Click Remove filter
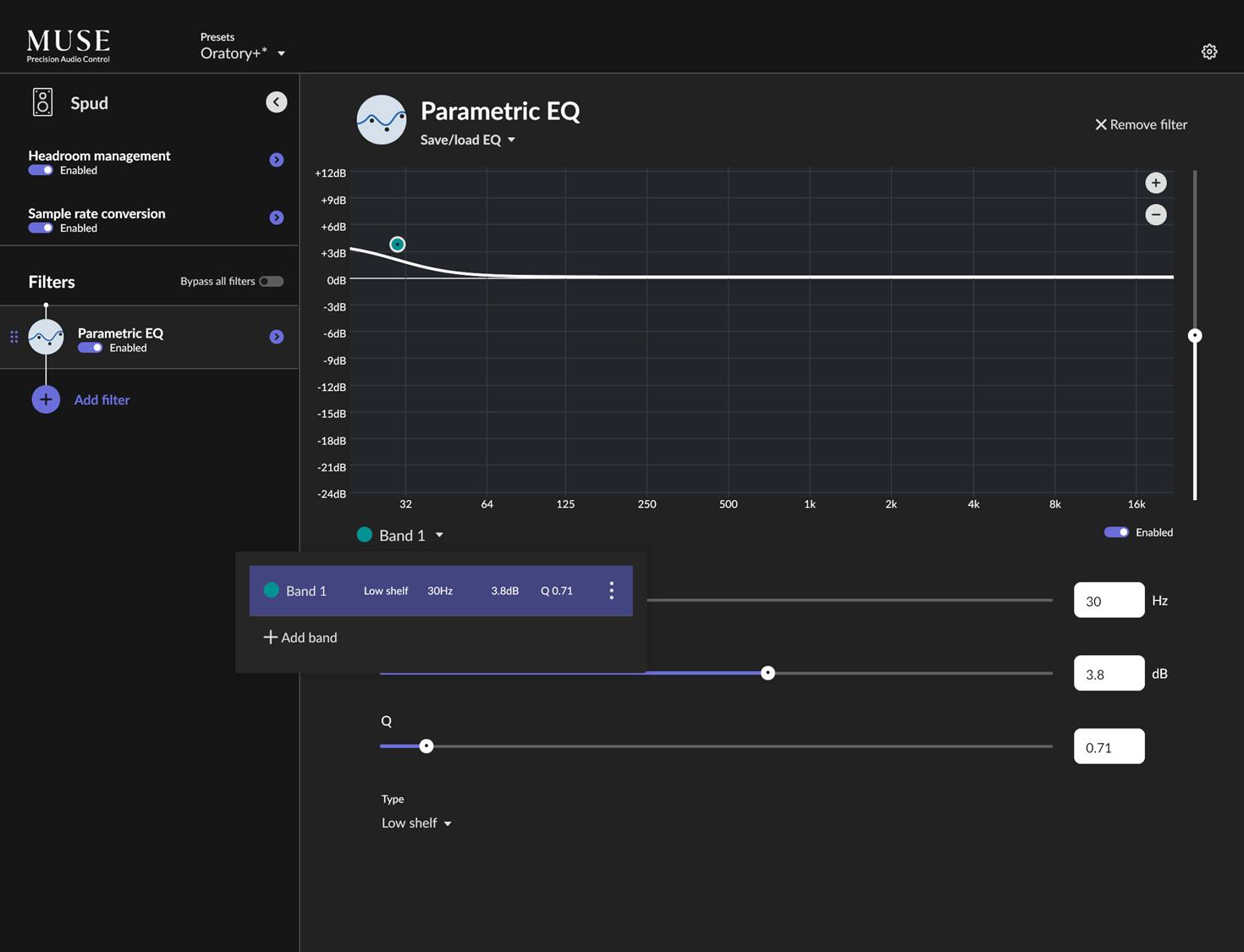1244x952 pixels. click(x=1140, y=124)
